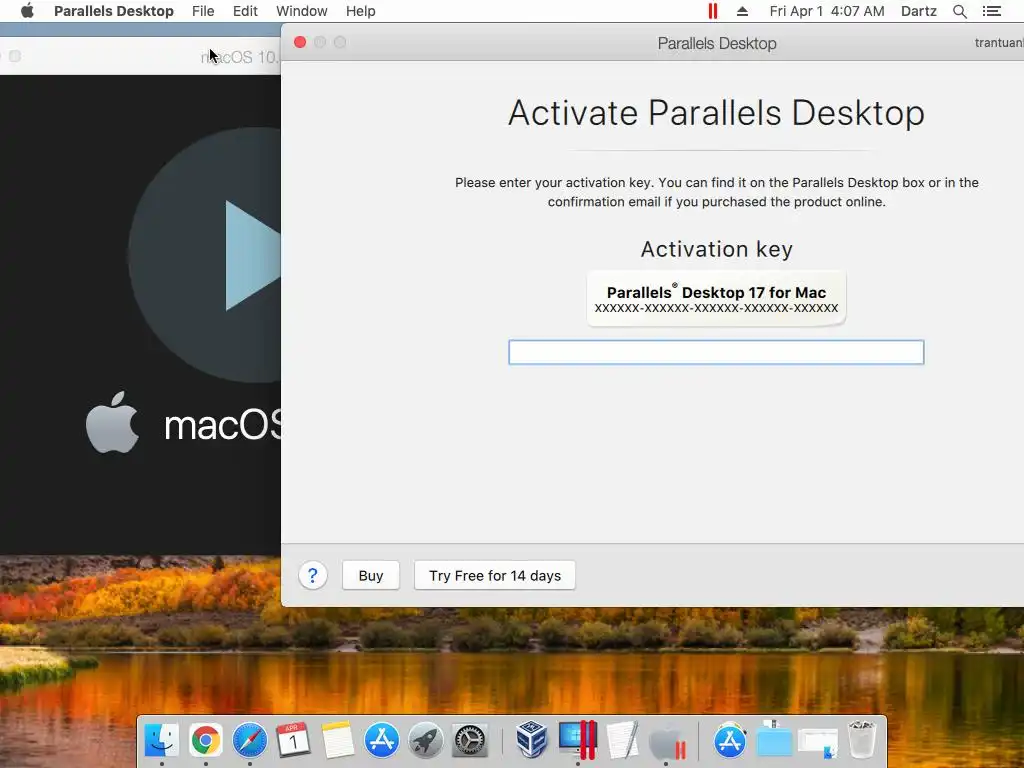Click the Dartz user menu
Image resolution: width=1024 pixels, height=768 pixels.
918,11
